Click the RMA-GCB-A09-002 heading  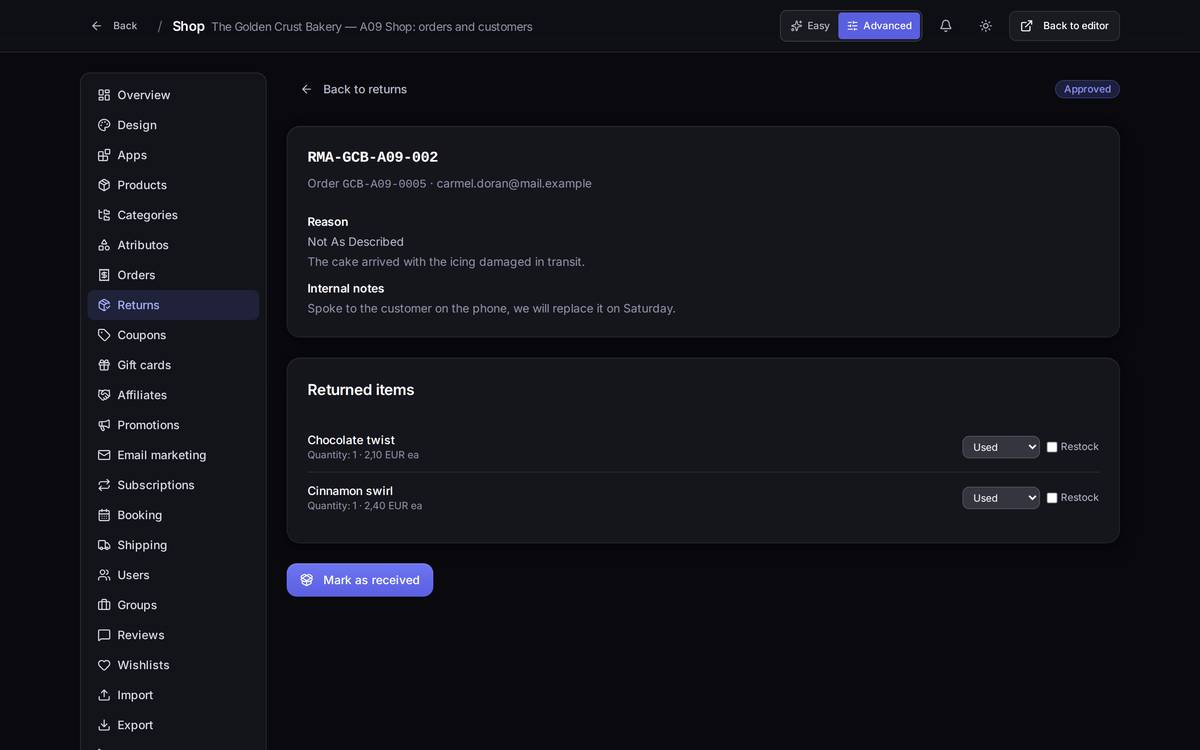click(373, 157)
